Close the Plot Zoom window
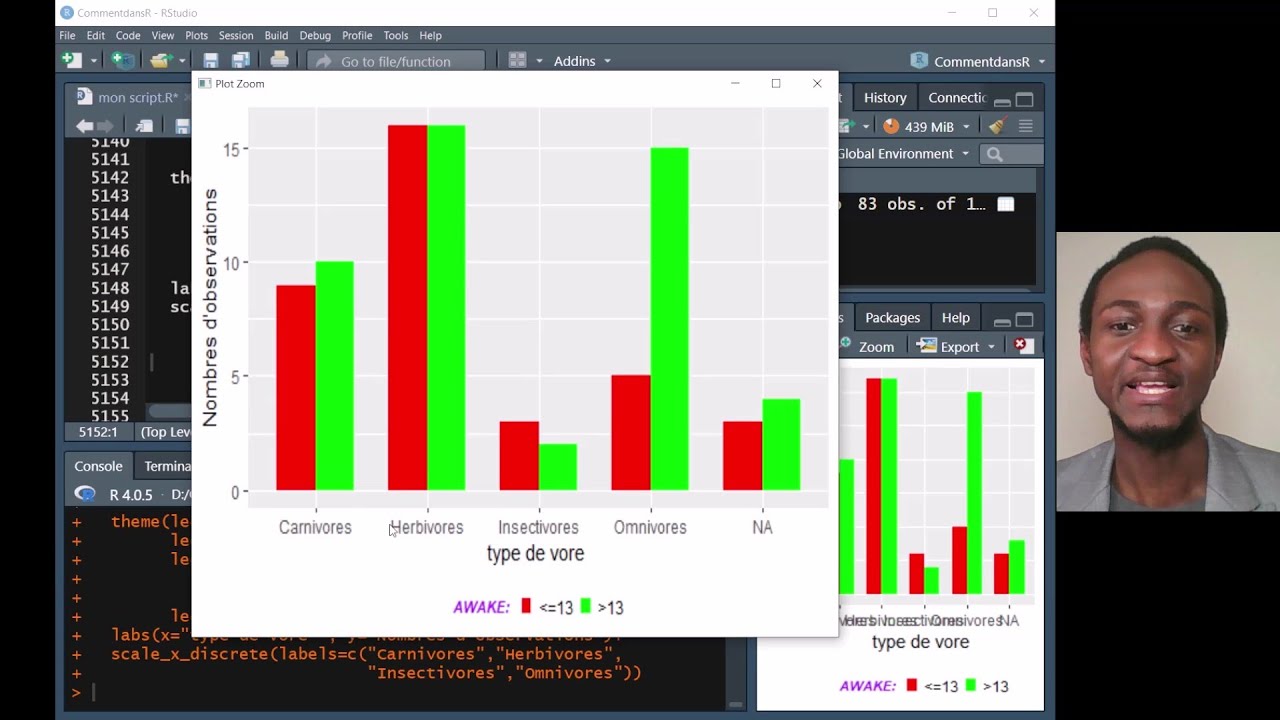The height and width of the screenshot is (720, 1280). coord(817,83)
